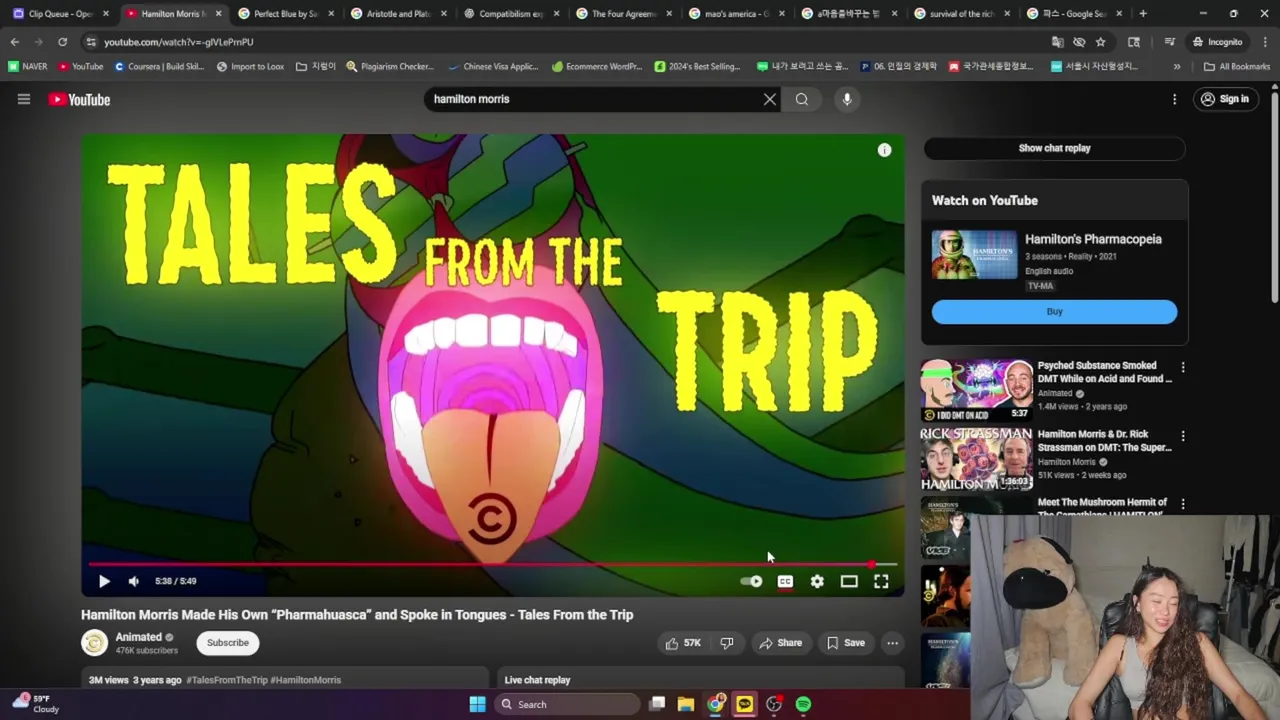1280x720 pixels.
Task: Switch to the Clip Queue tab
Action: (x=60, y=14)
